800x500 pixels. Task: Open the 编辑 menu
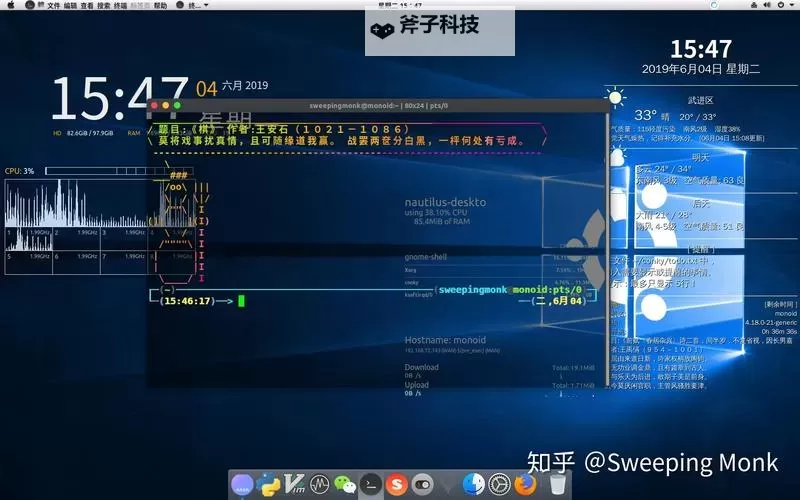[x=70, y=6]
